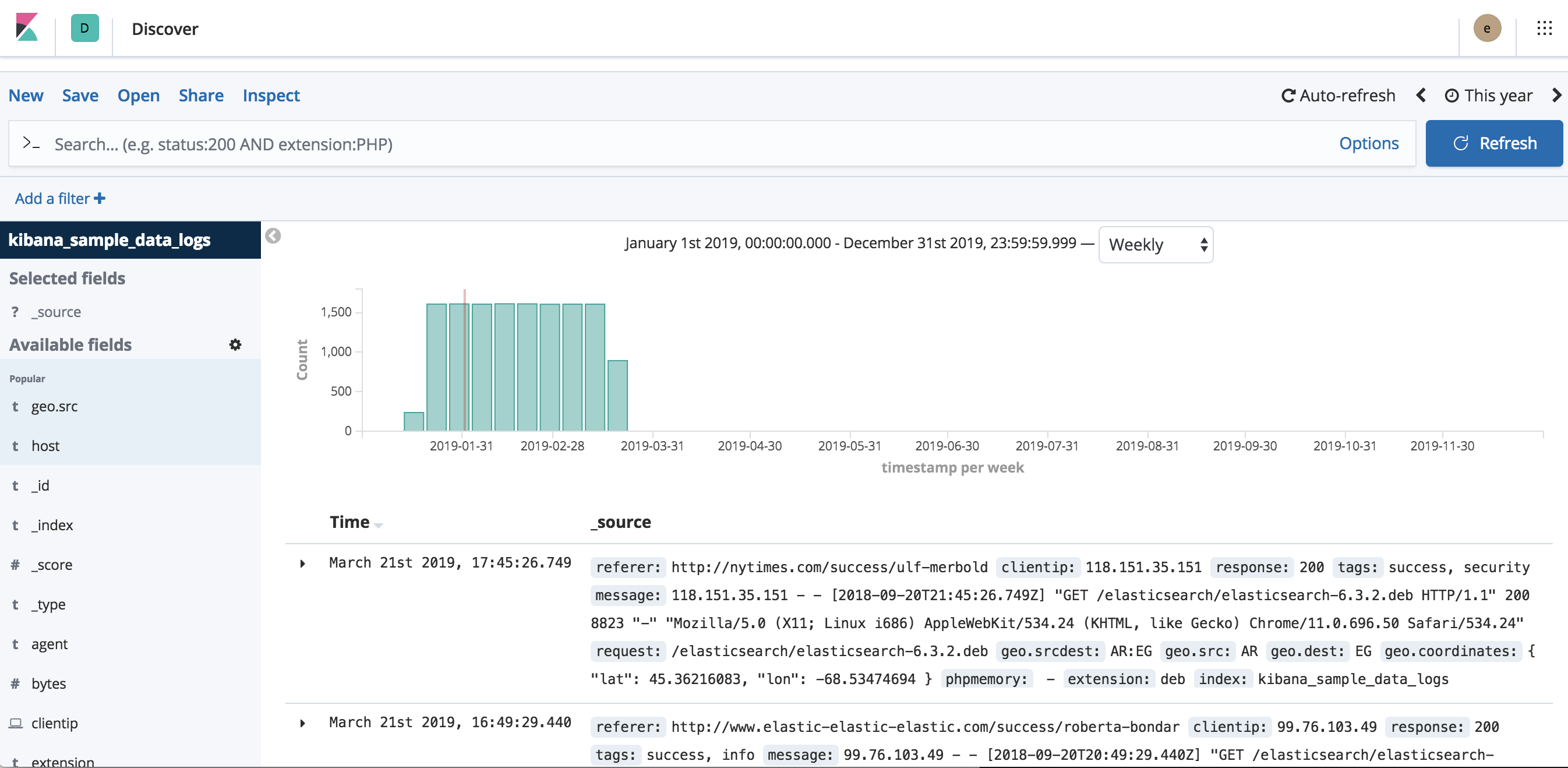Expand the 17:45:26.749 log row

pyautogui.click(x=302, y=564)
